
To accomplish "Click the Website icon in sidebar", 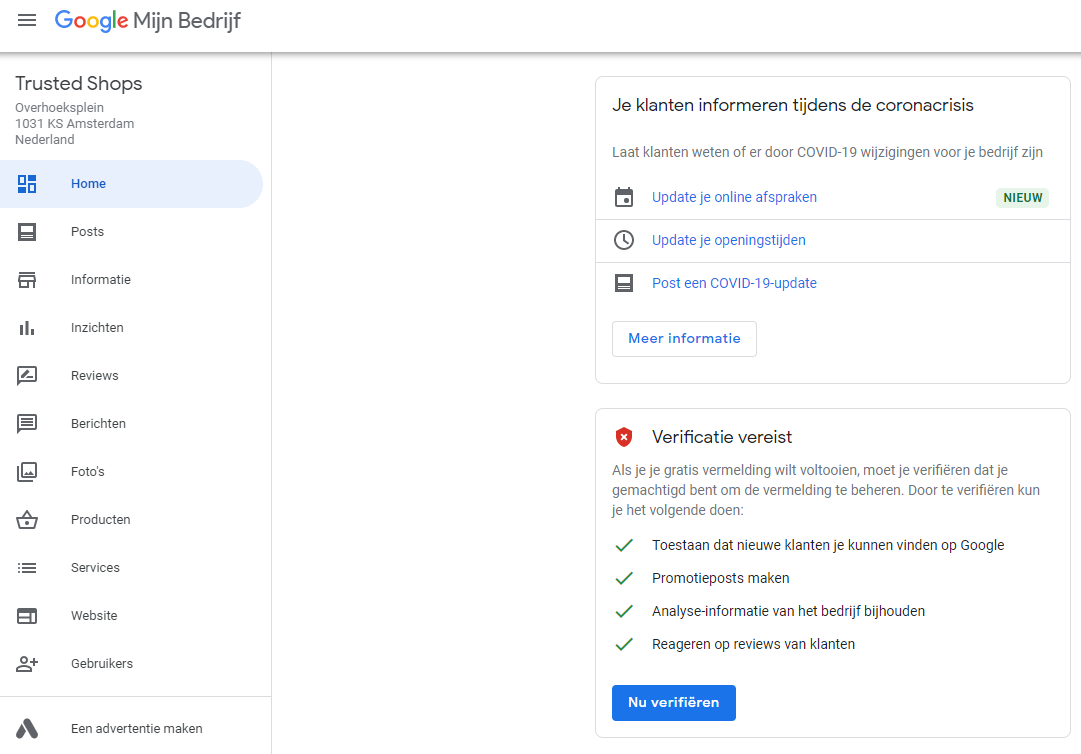I will point(27,616).
